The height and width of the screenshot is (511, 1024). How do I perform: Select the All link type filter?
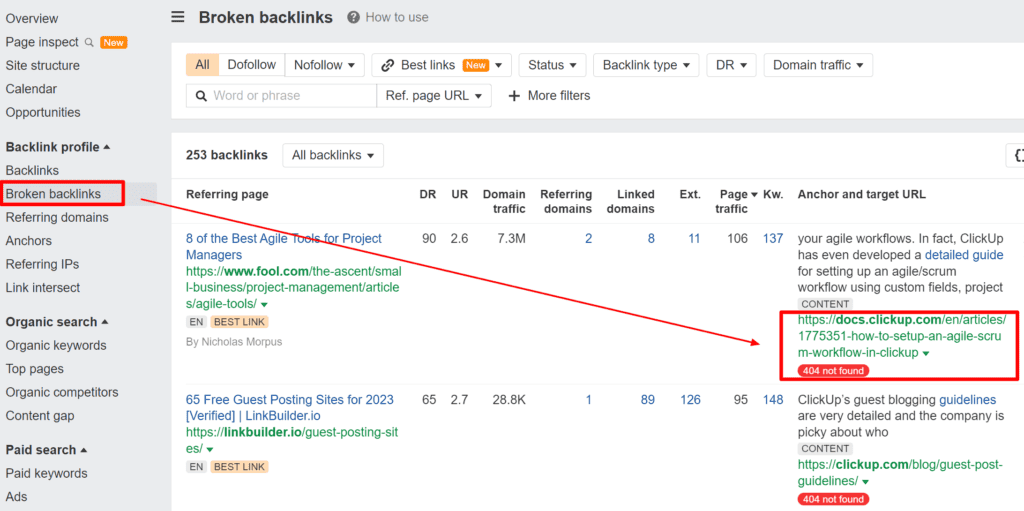[202, 65]
